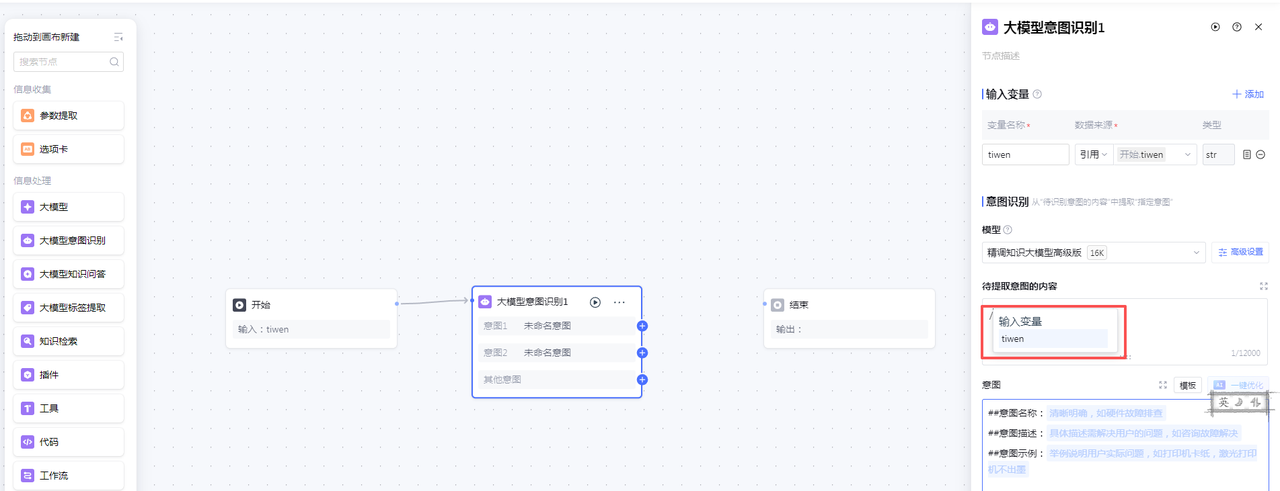Open the 精调知识大模型高级版 model dropdown
Screen dimensions: 1280x491
click(1094, 253)
